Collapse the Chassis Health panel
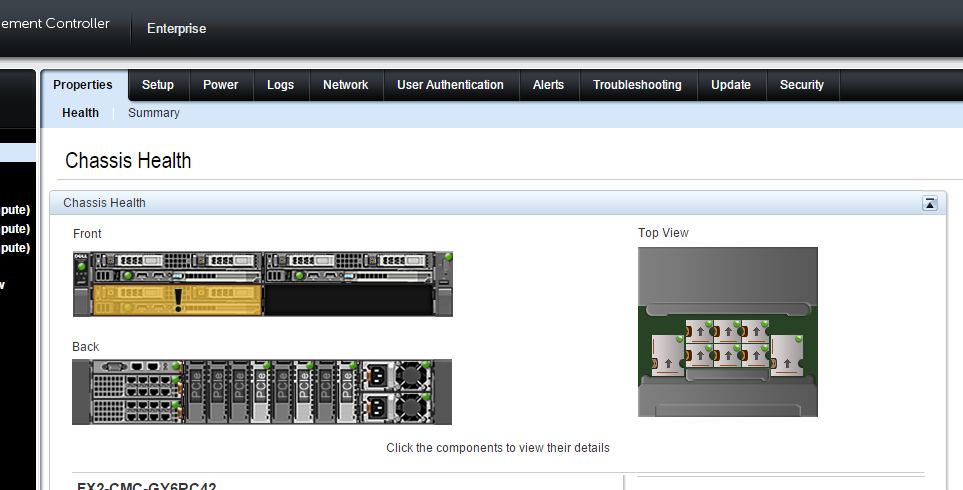Screen dimensions: 963x490 (x=930, y=203)
